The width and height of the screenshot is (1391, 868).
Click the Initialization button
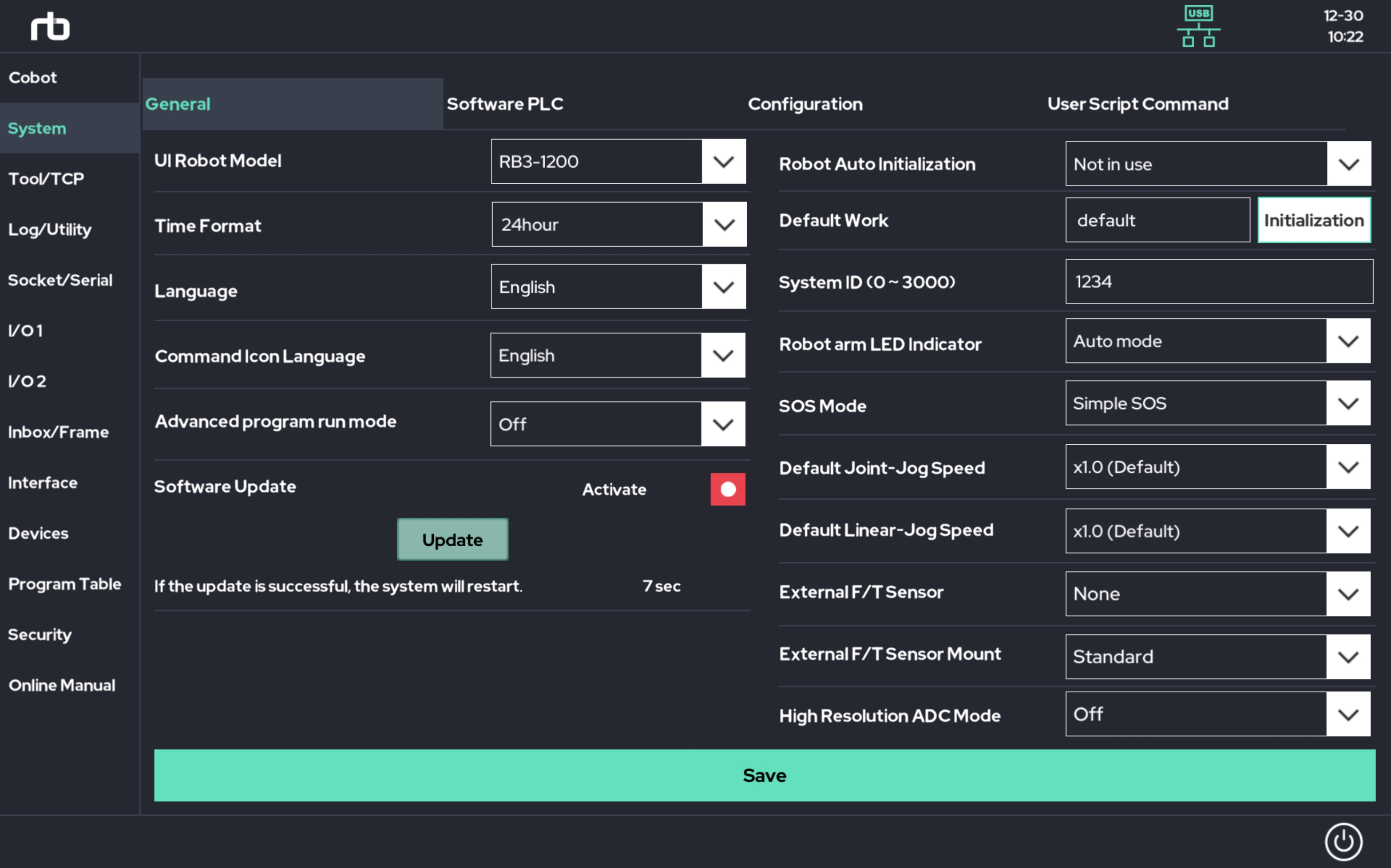1313,220
